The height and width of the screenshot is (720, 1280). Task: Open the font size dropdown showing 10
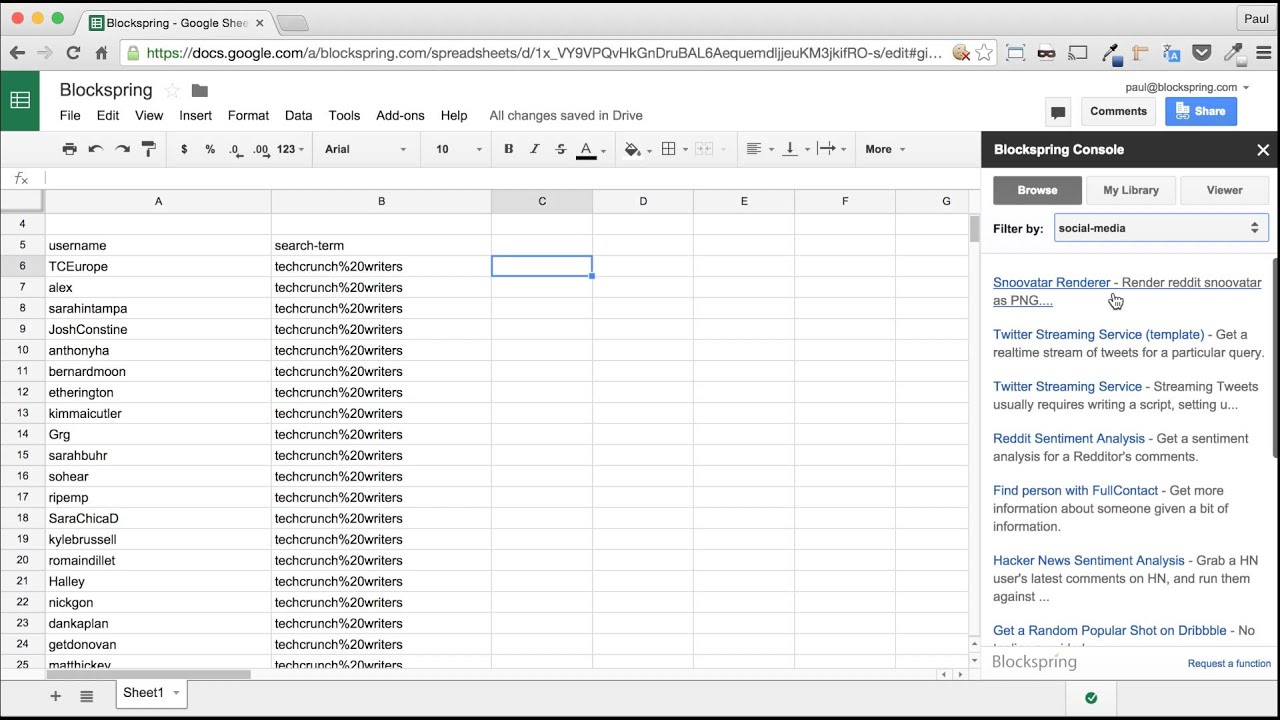pyautogui.click(x=458, y=149)
